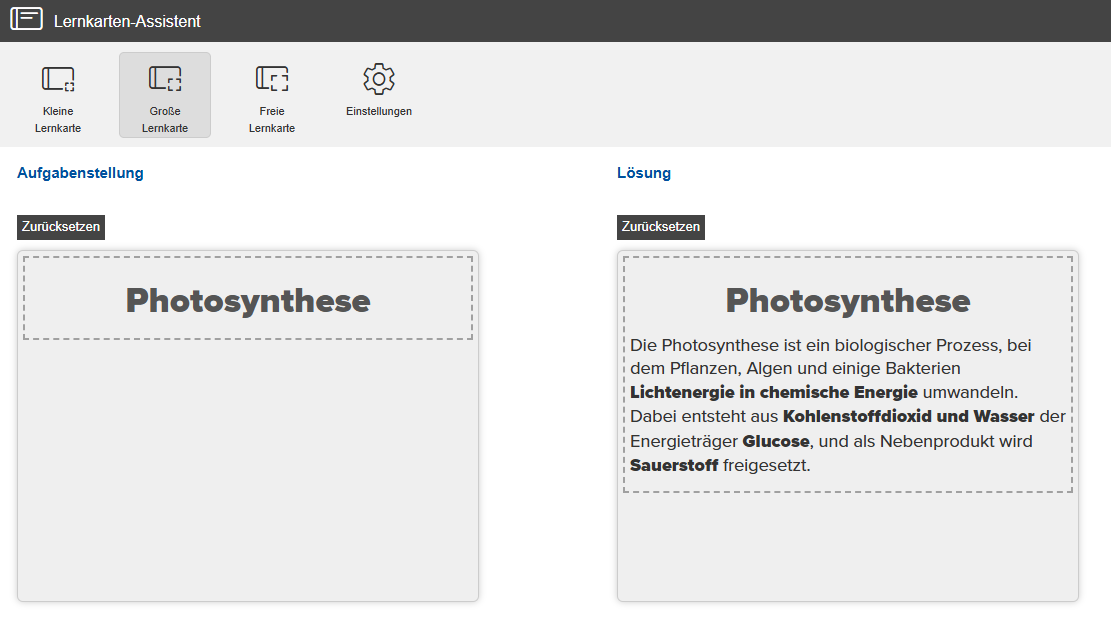Click the bold word "Glucose"
The width and height of the screenshot is (1111, 637).
pos(775,441)
